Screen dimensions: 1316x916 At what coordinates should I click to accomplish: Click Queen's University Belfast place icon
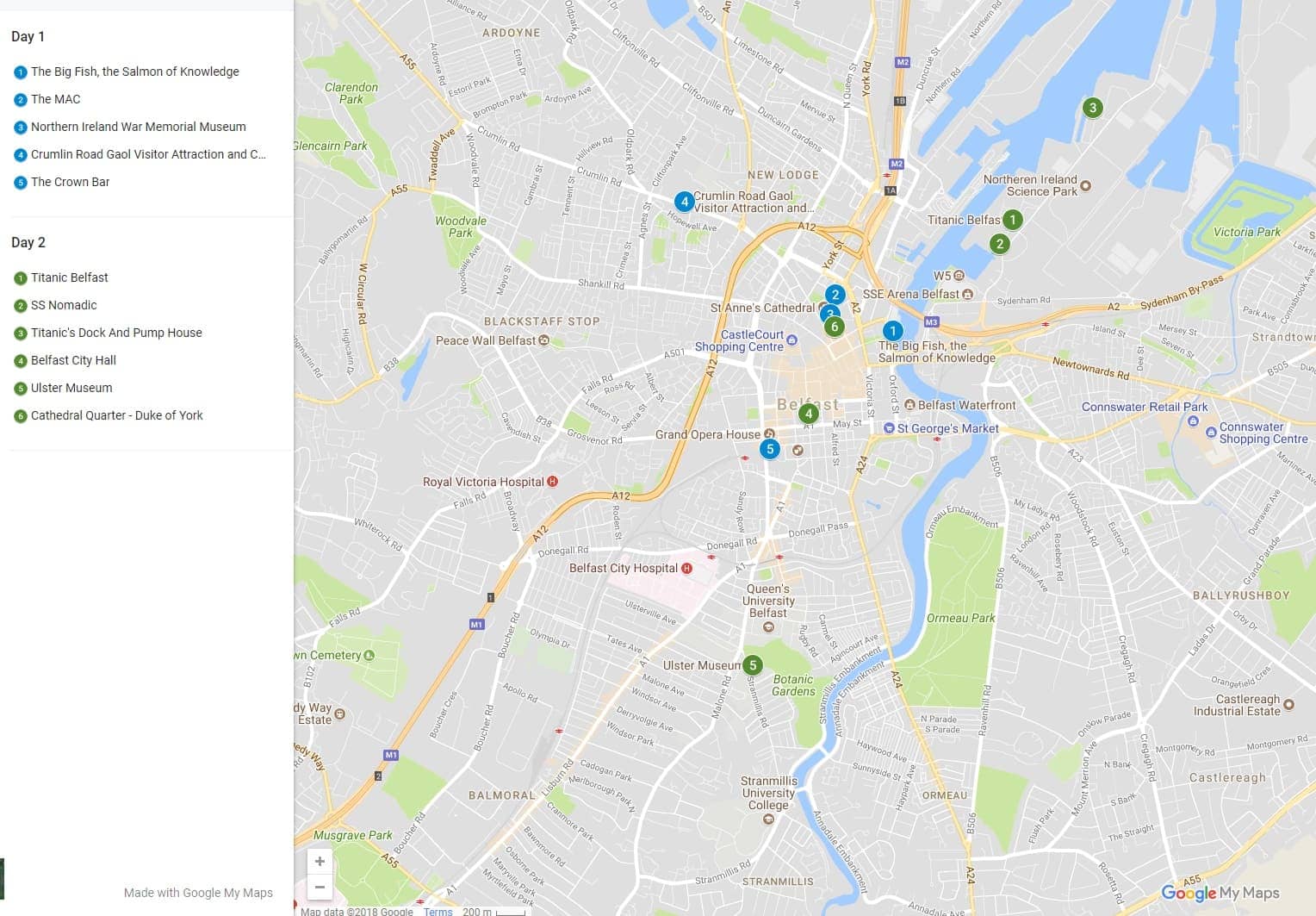click(x=768, y=627)
